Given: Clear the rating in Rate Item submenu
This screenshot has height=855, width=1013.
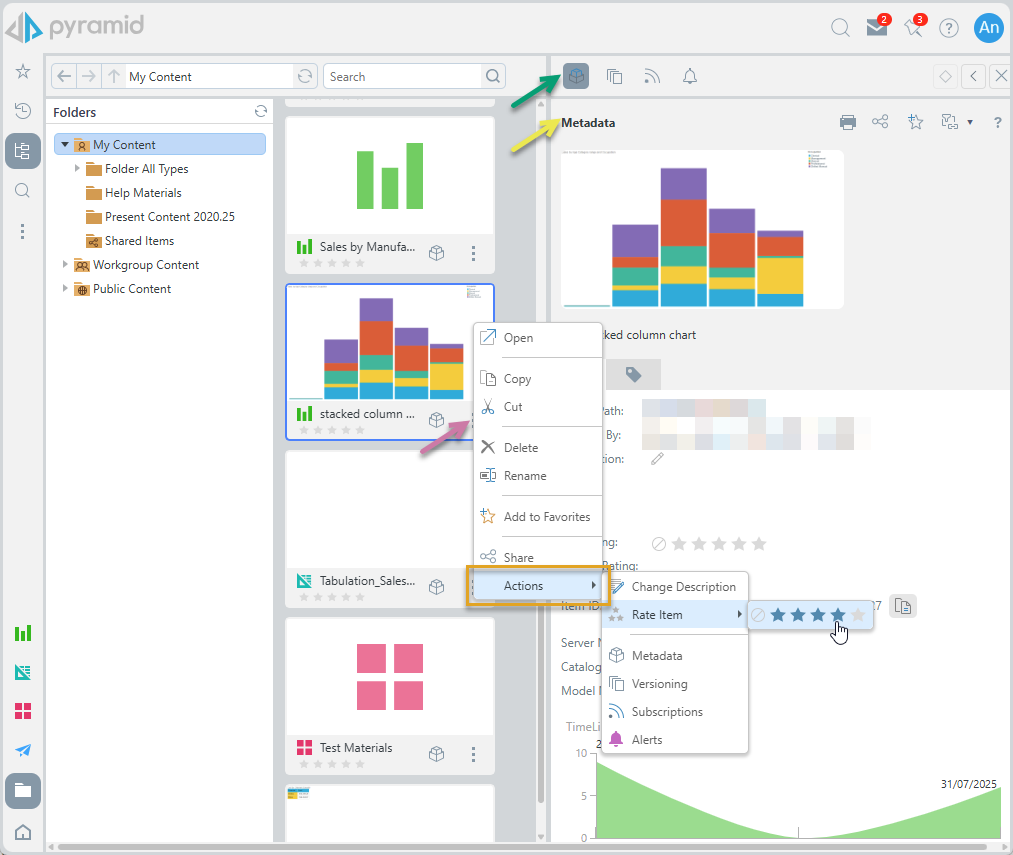Looking at the screenshot, I should pos(758,615).
